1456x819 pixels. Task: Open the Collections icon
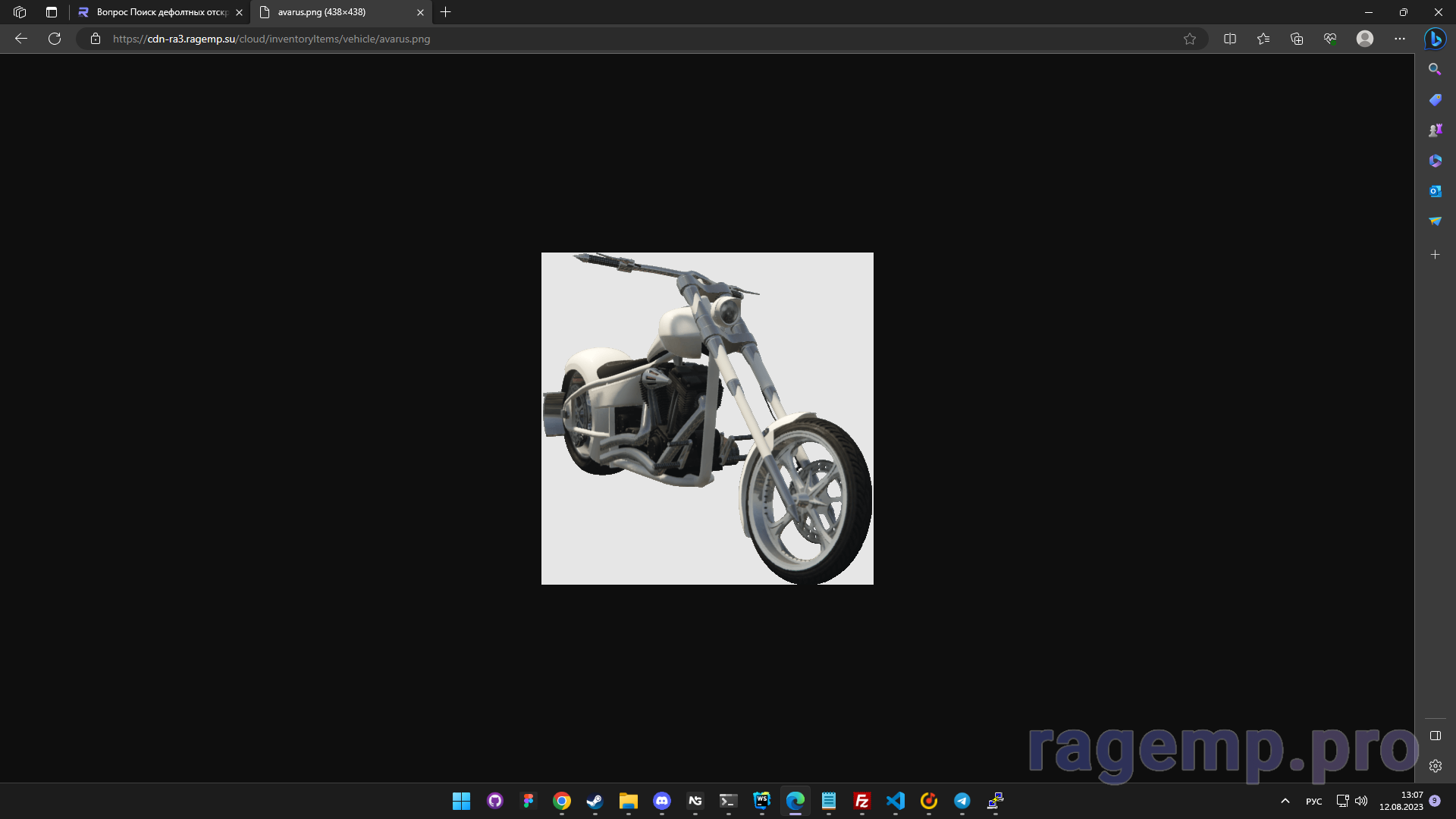1297,39
